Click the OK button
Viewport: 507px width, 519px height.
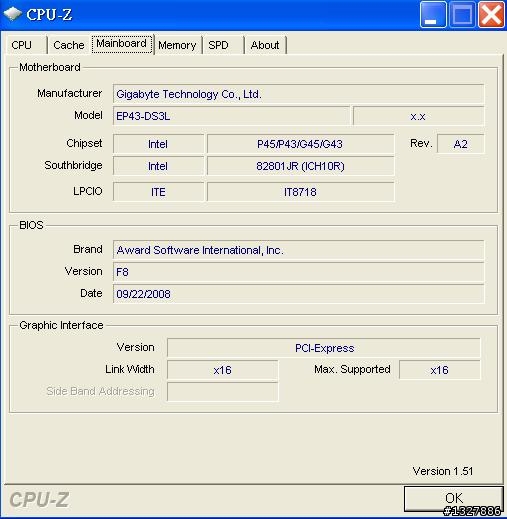pyautogui.click(x=454, y=498)
